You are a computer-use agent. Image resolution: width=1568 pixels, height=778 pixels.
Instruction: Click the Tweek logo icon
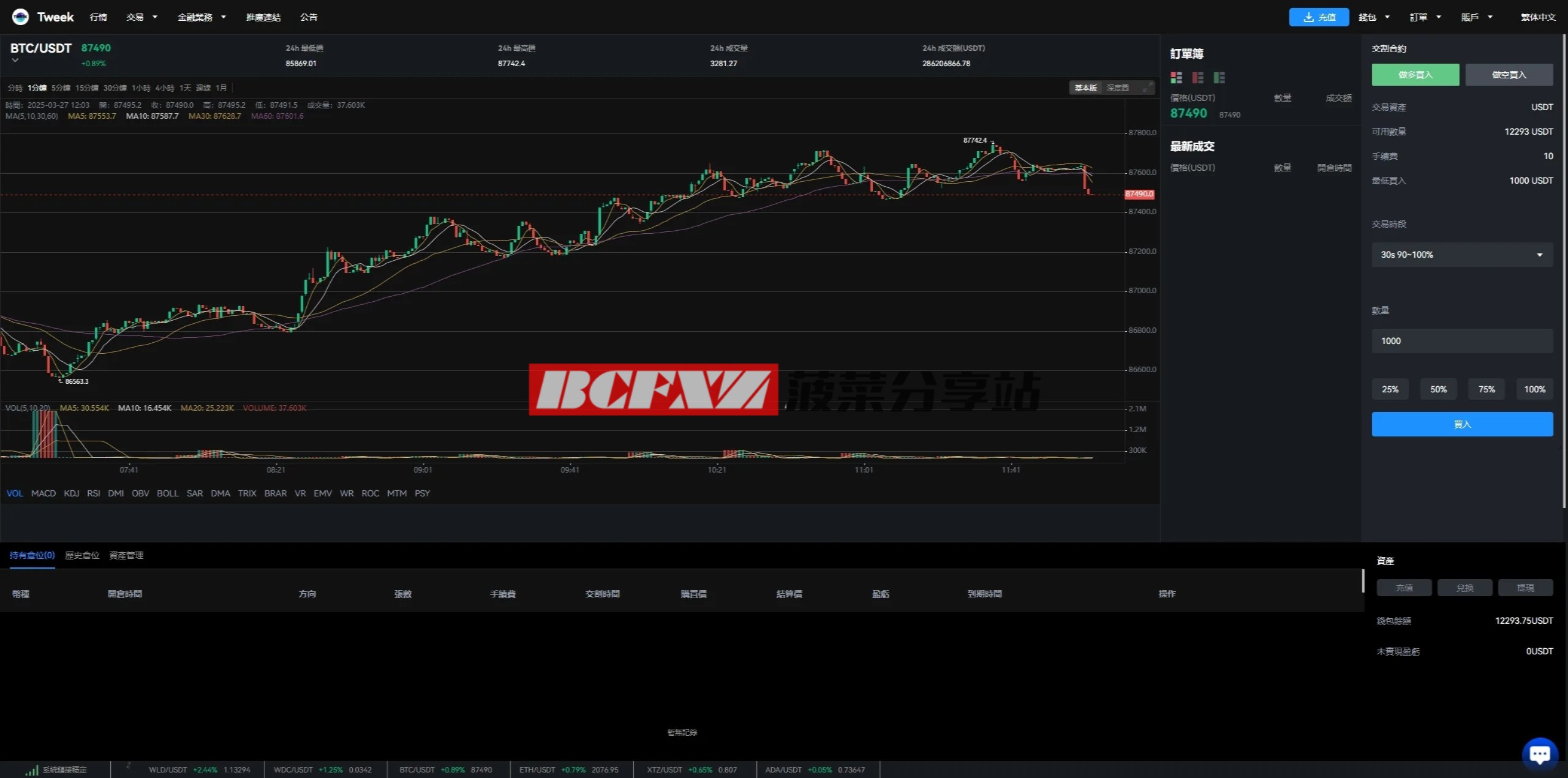coord(20,17)
